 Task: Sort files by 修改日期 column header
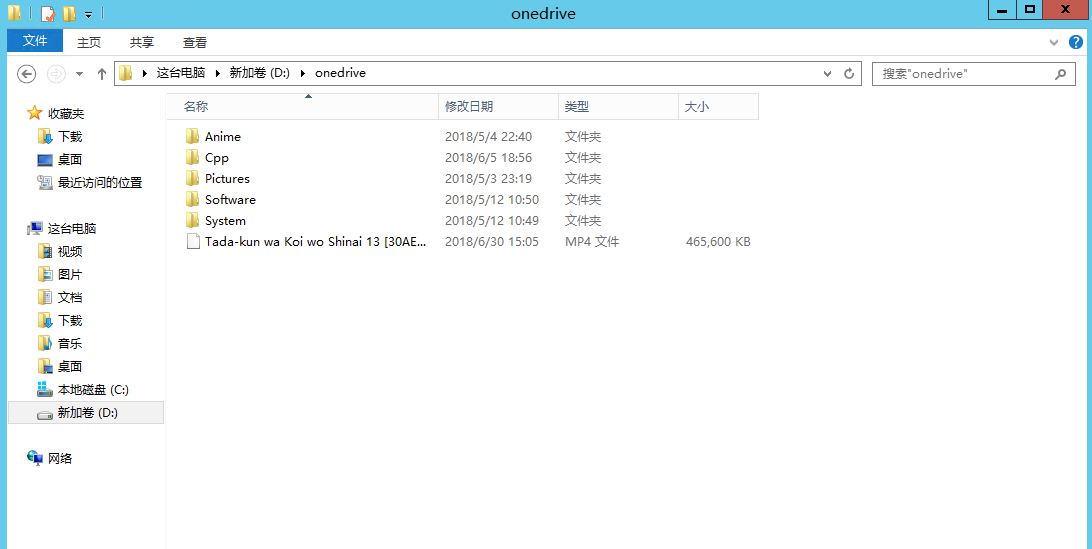469,106
